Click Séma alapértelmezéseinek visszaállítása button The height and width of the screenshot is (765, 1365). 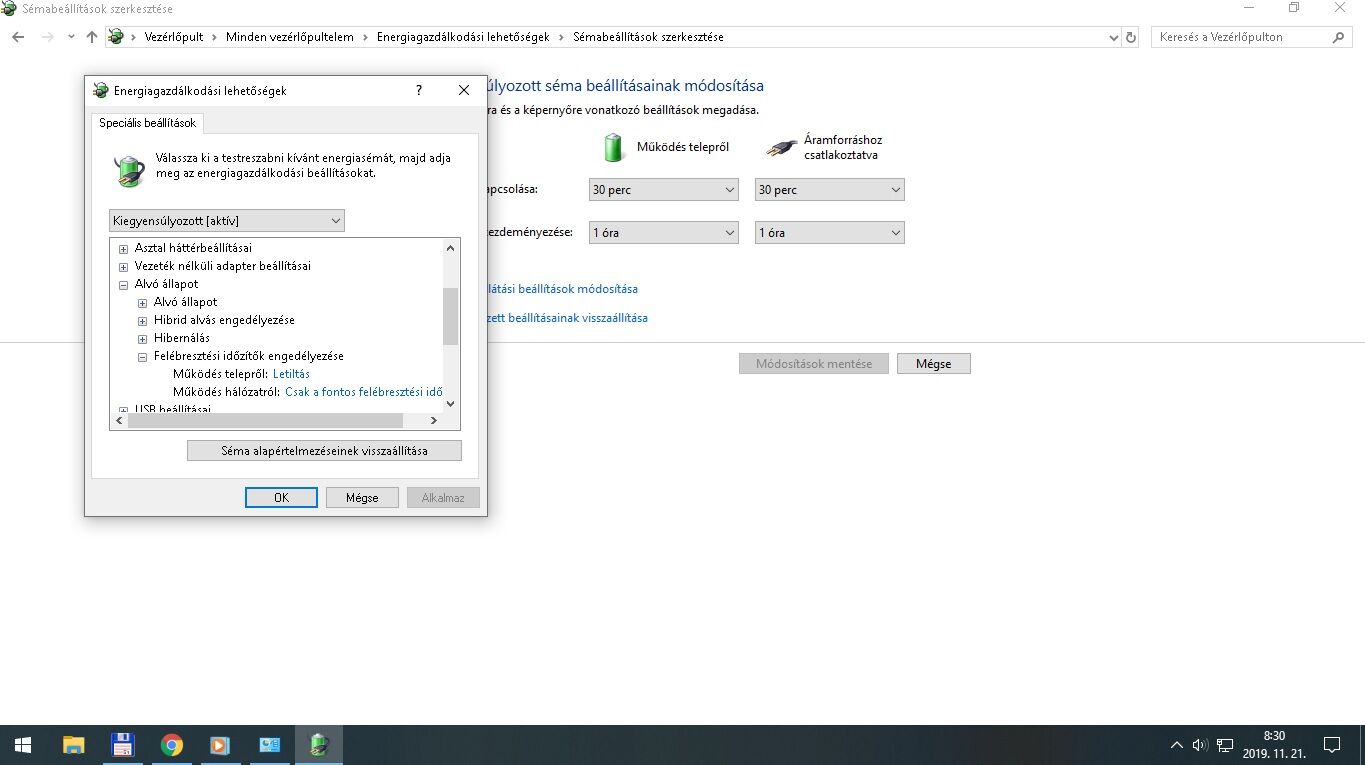point(324,451)
